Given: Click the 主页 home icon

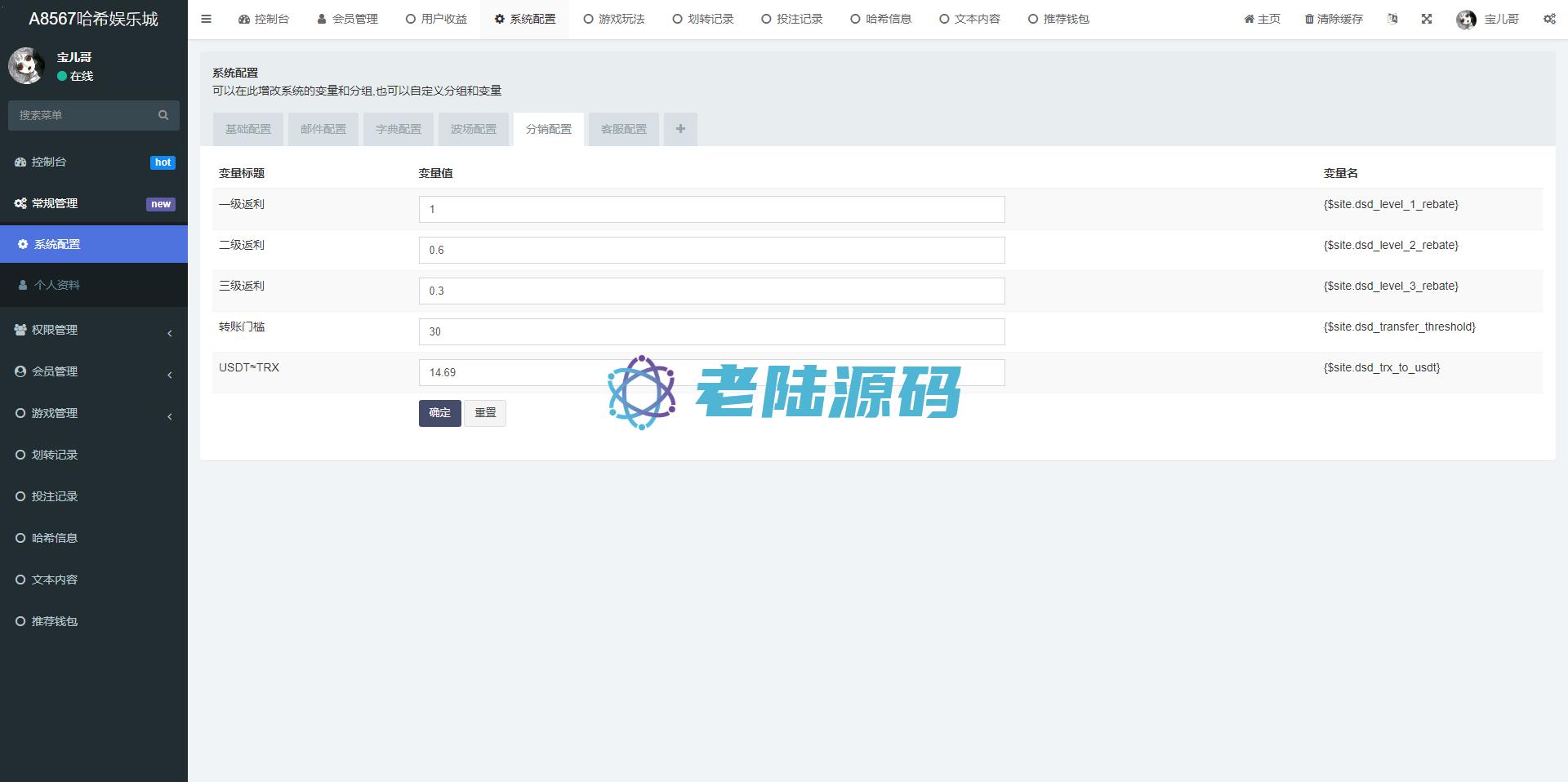Looking at the screenshot, I should (x=1249, y=19).
